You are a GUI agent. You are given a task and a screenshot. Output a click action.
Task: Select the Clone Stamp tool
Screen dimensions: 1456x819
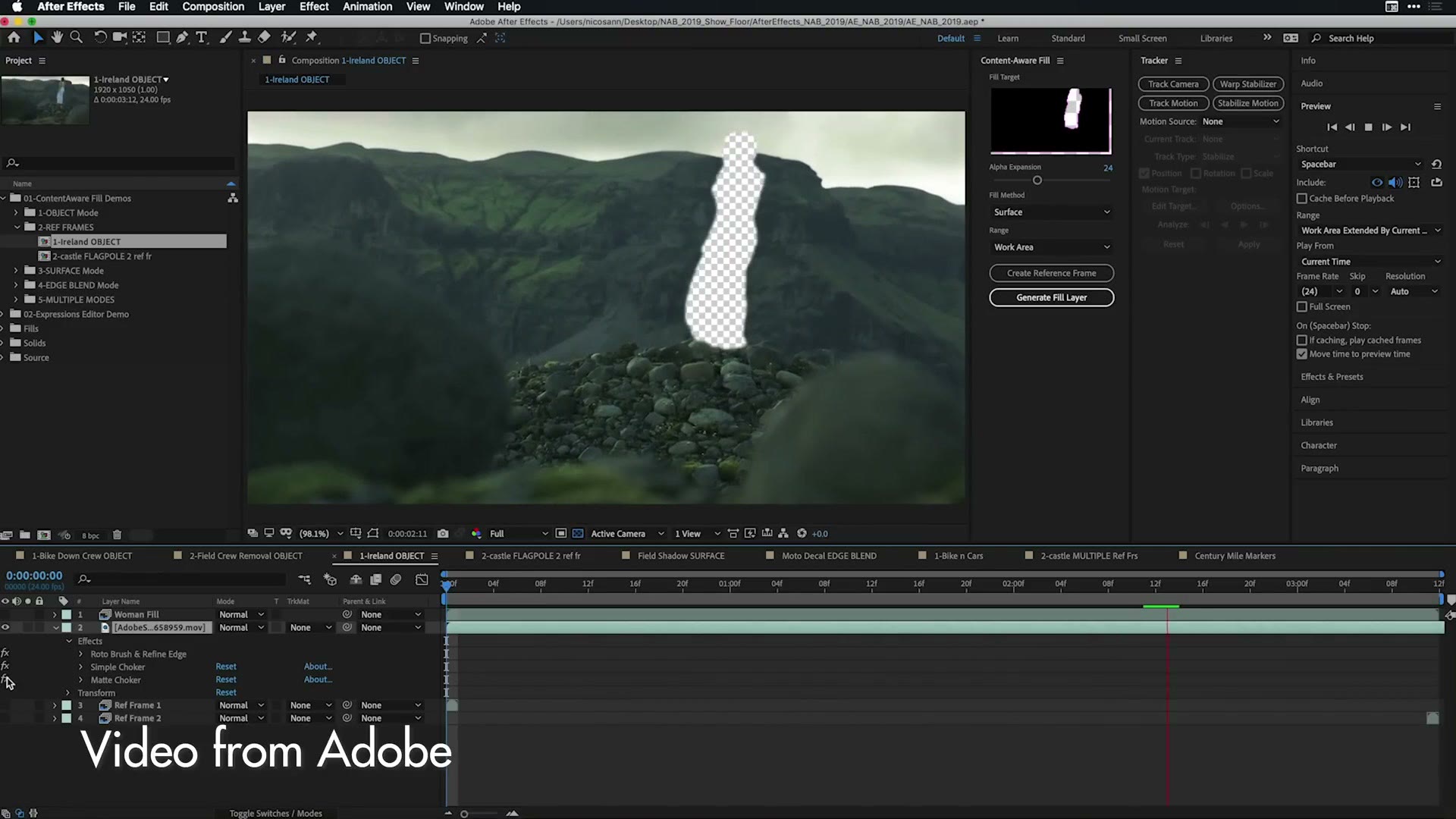244,37
